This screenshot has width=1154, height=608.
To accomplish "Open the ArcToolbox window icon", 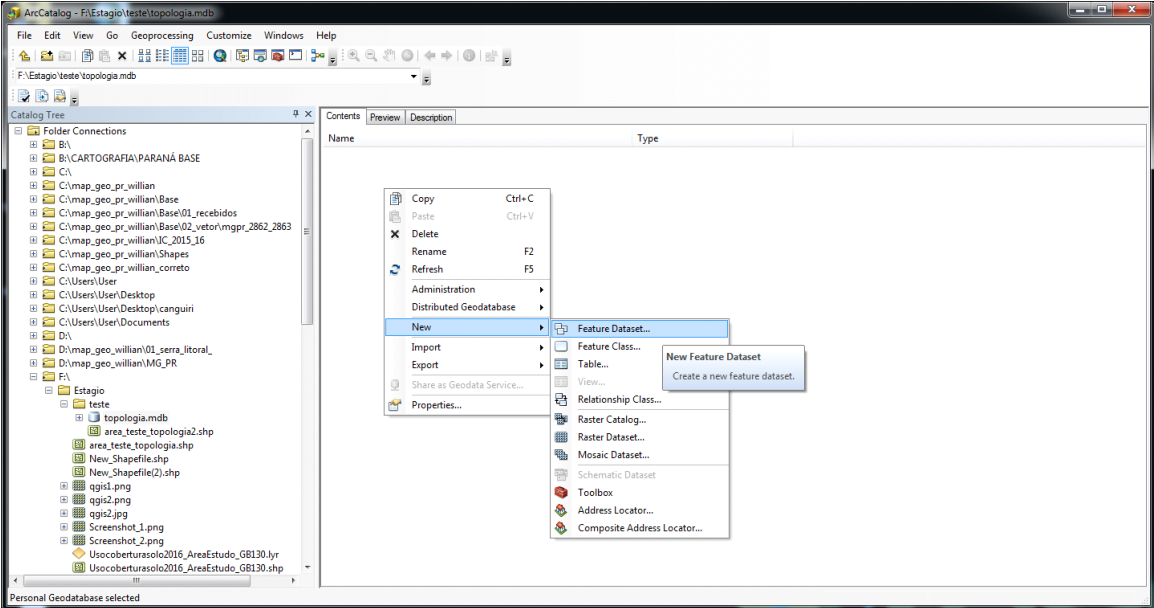I will tap(277, 56).
